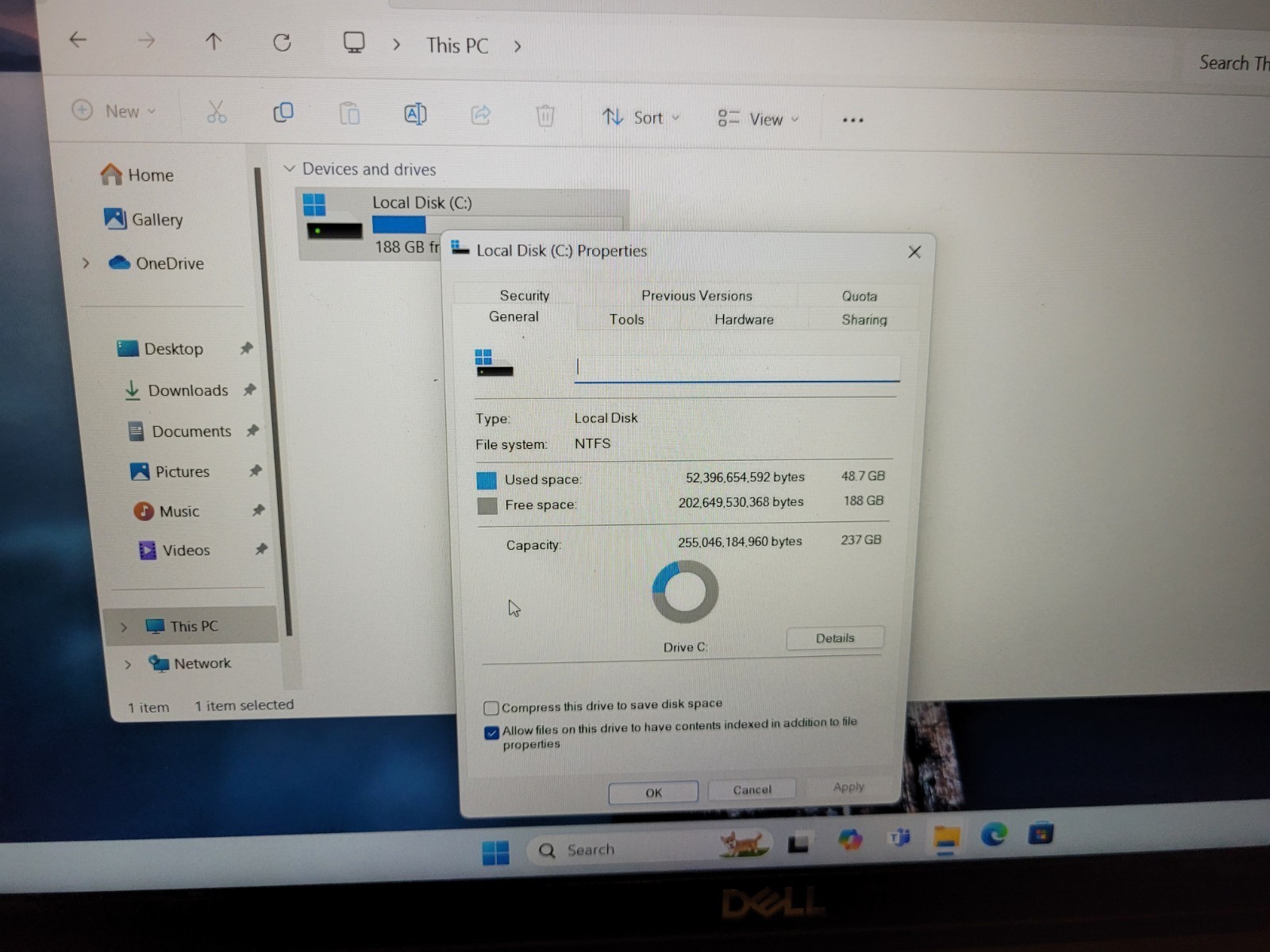This screenshot has width=1270, height=952.
Task: Open Microsoft Edge from the taskbar
Action: click(x=993, y=835)
